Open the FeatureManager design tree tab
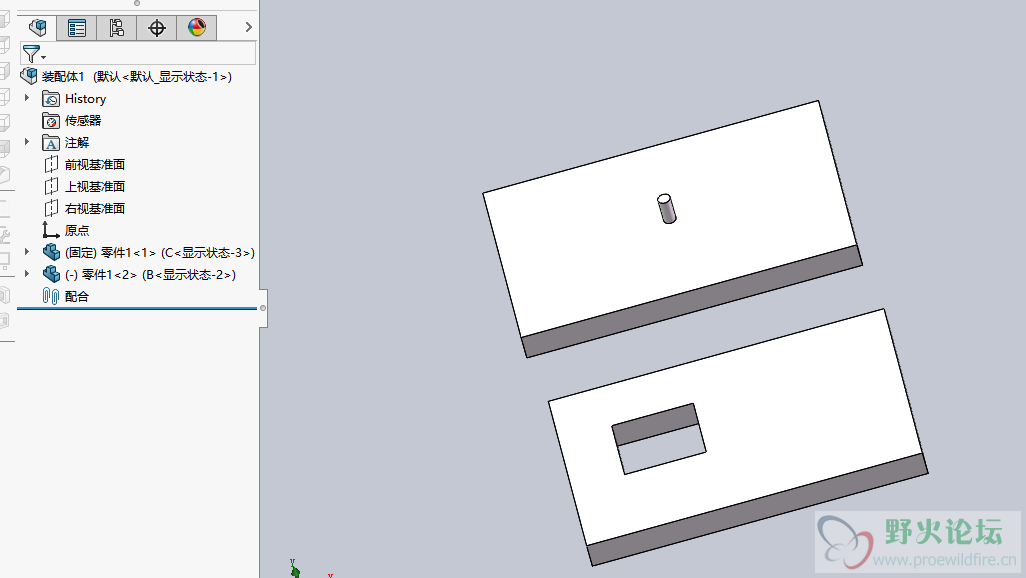Screen dimensions: 1026x578 point(37,27)
